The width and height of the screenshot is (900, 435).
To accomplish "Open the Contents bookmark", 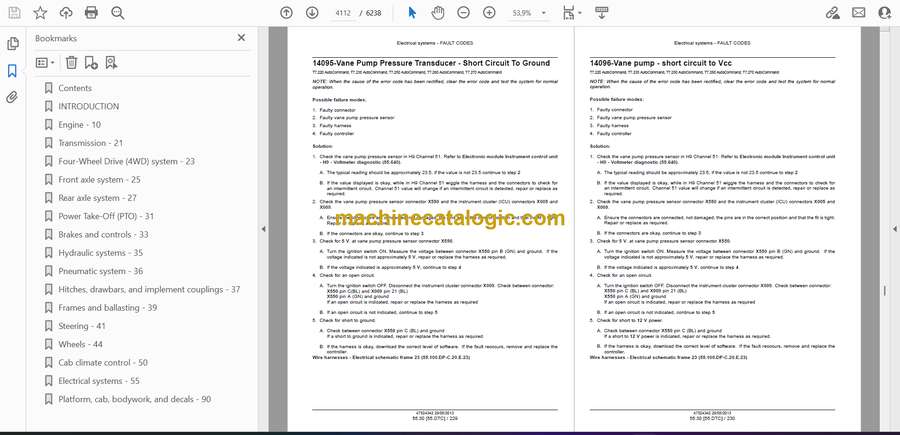I will point(75,88).
